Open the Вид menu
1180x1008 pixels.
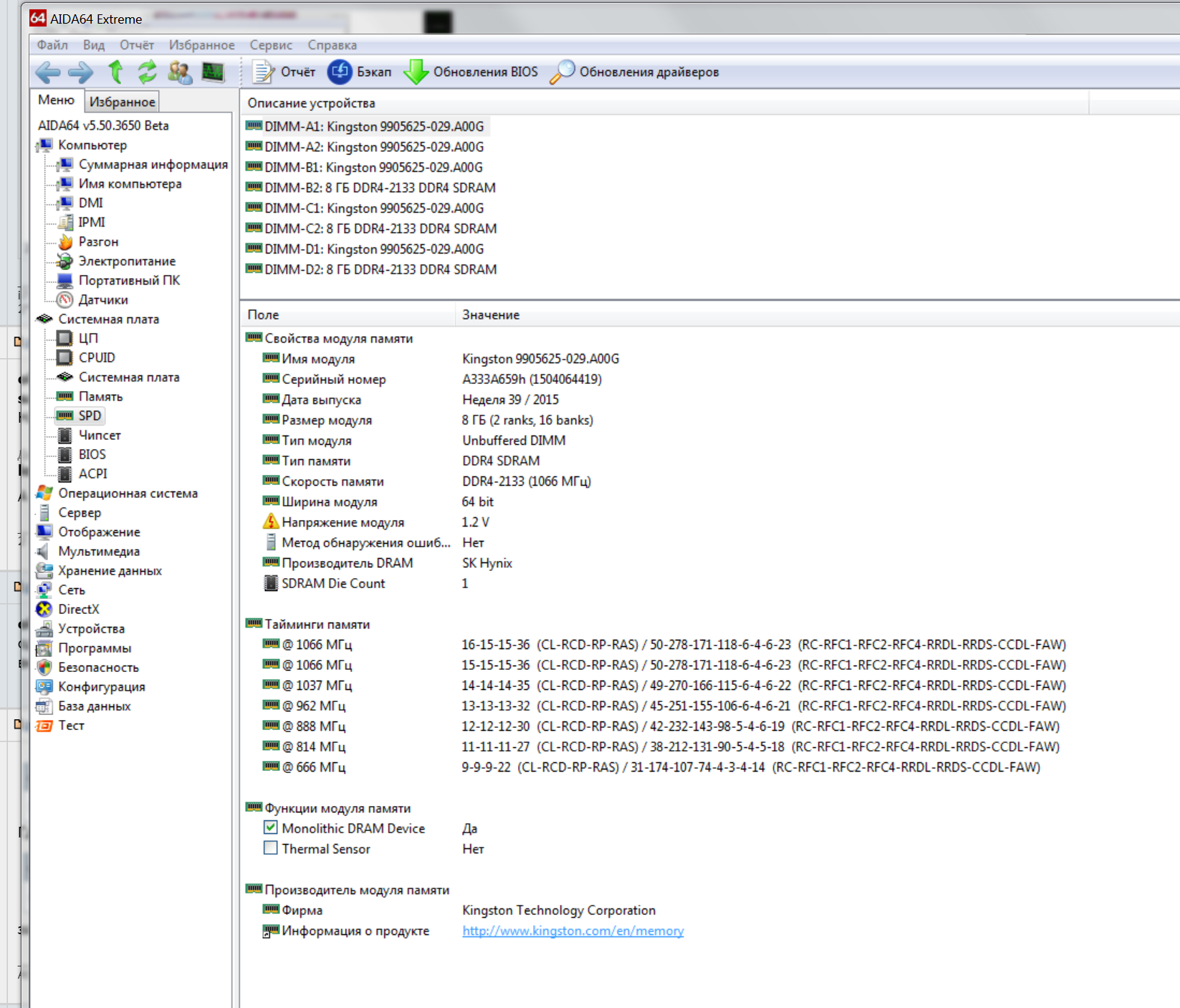coord(94,45)
